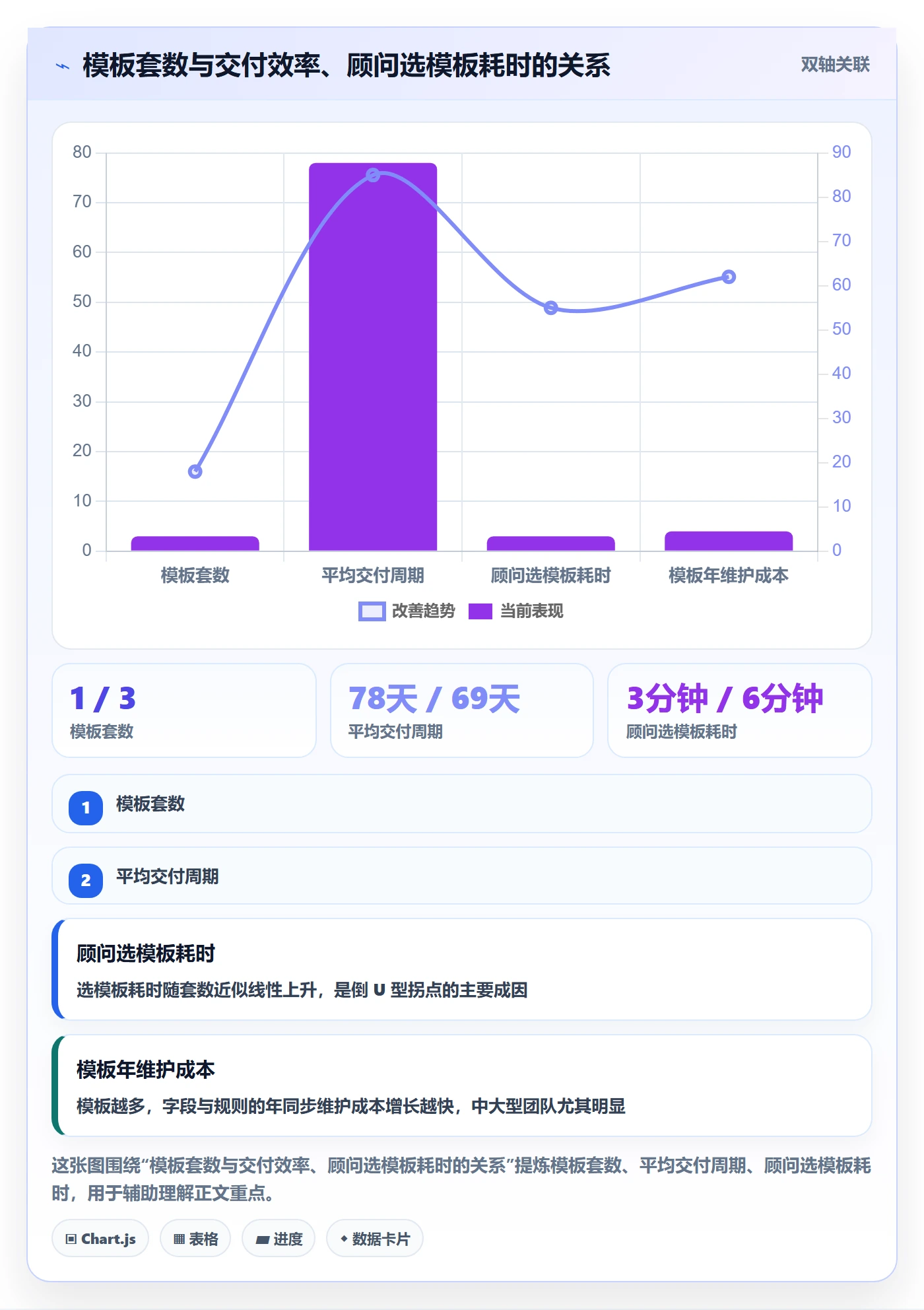924x1310 pixels.
Task: Select the 模板年维护成本 bar in chart
Action: point(729,541)
